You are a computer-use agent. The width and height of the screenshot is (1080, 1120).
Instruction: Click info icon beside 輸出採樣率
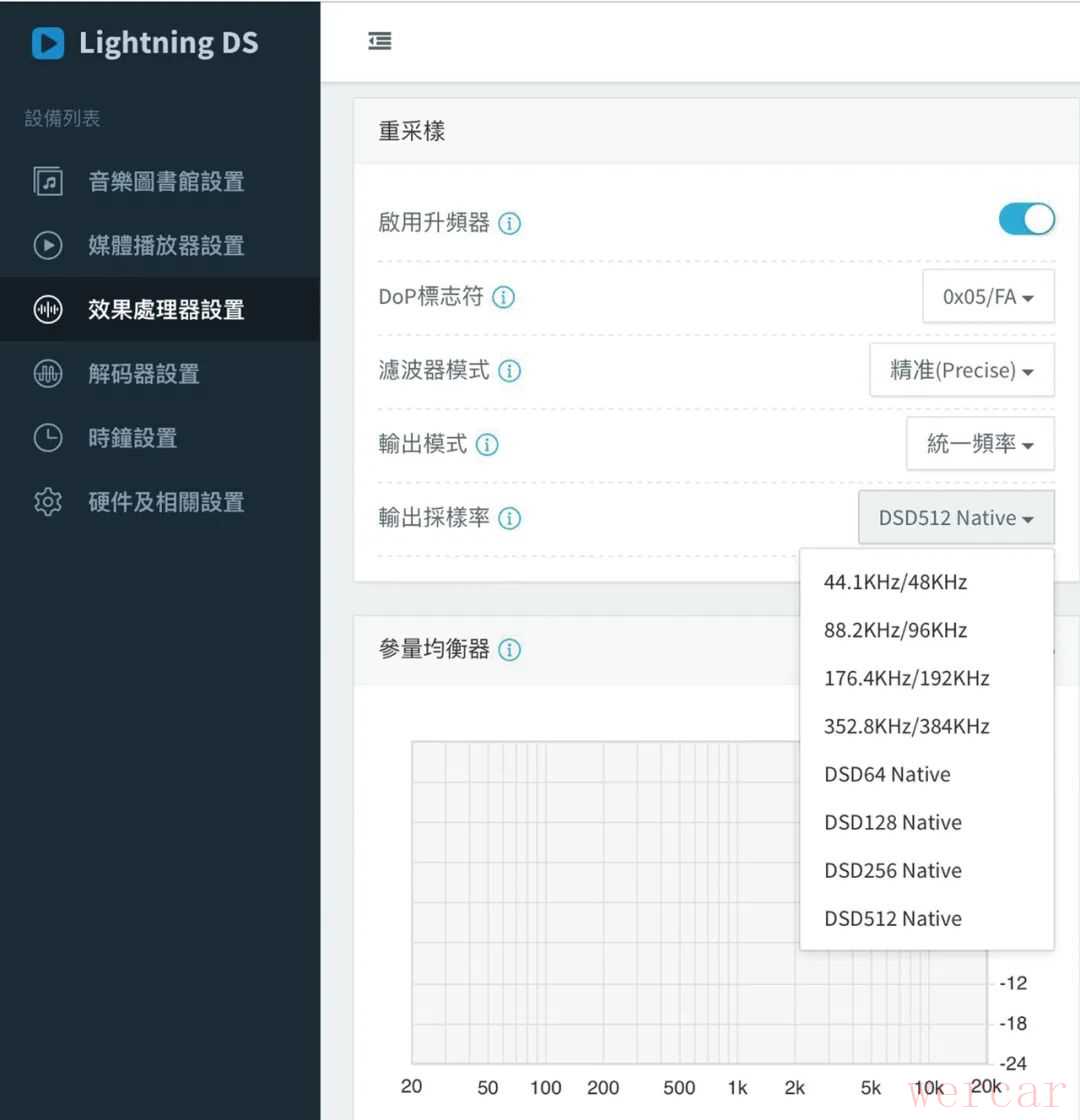pos(509,519)
